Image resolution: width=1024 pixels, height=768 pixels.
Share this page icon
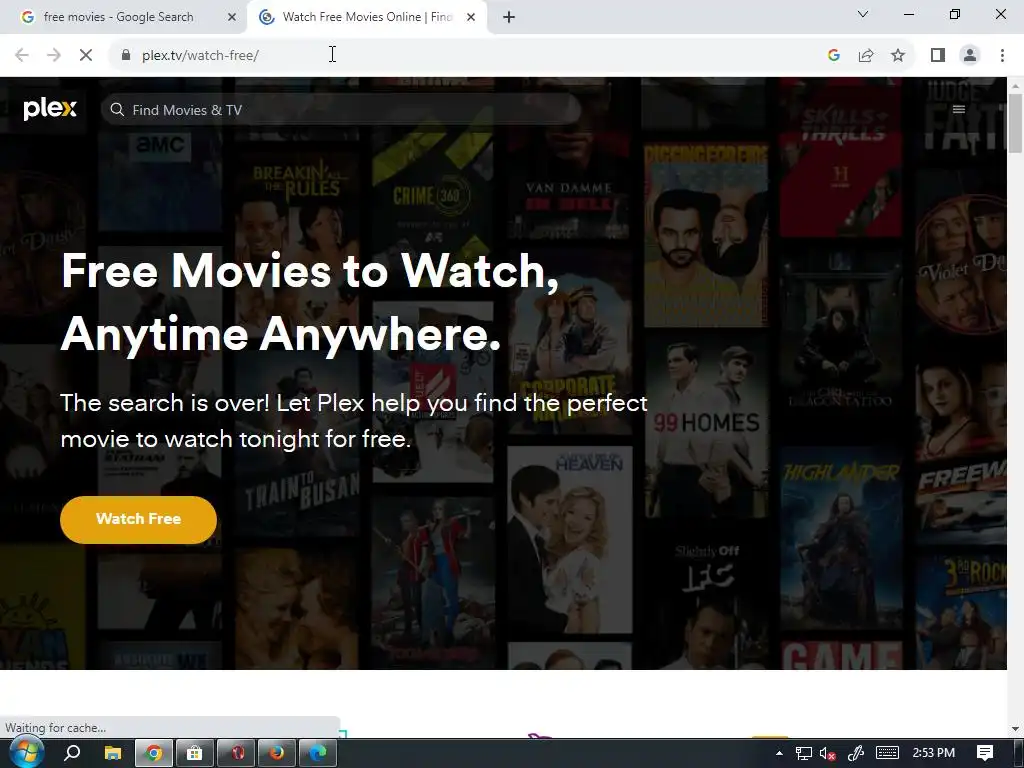point(866,56)
